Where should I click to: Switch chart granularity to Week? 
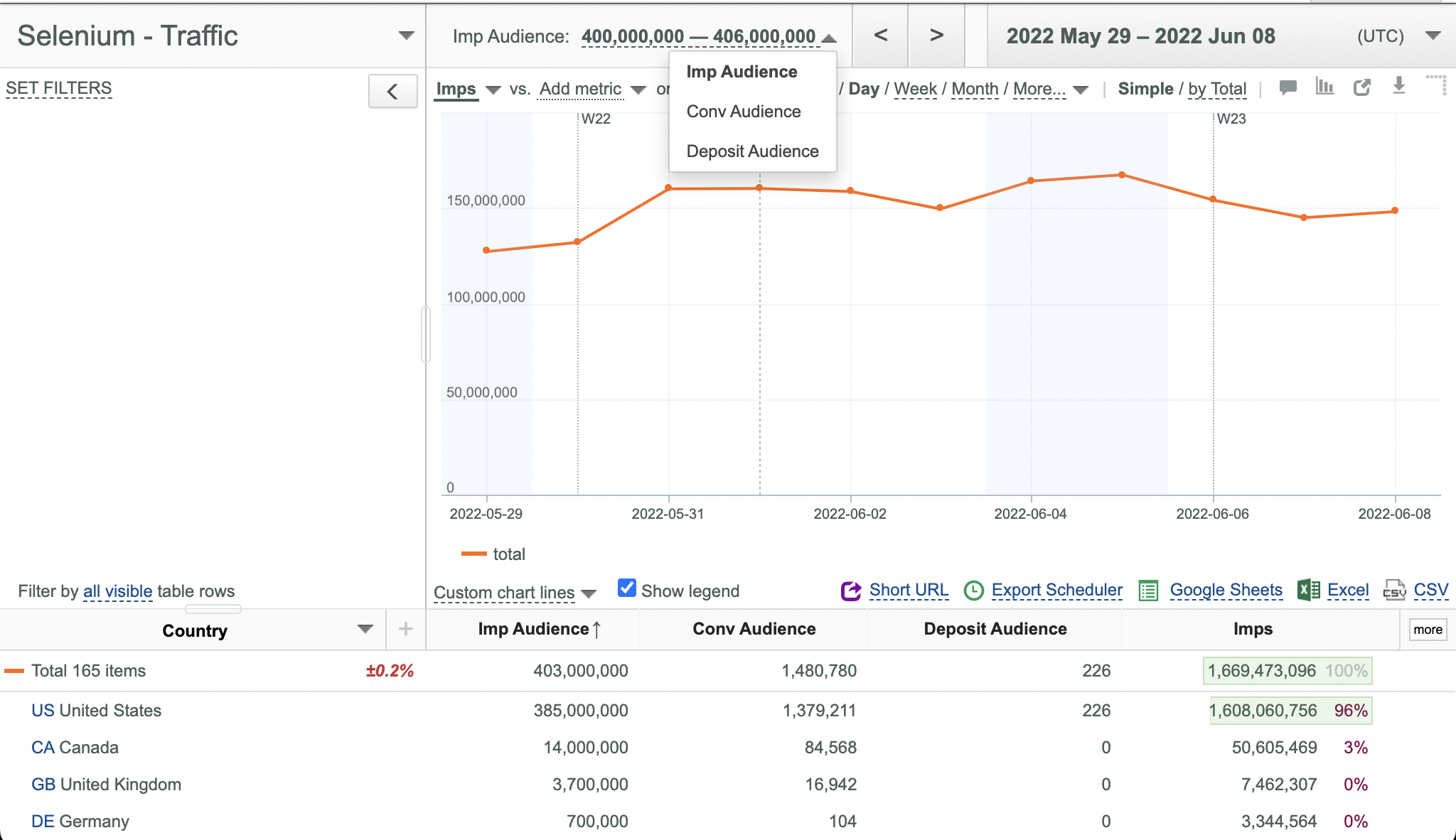(916, 89)
